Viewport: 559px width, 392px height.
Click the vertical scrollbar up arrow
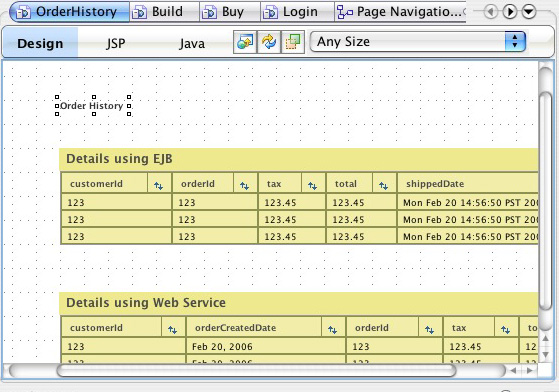click(545, 339)
